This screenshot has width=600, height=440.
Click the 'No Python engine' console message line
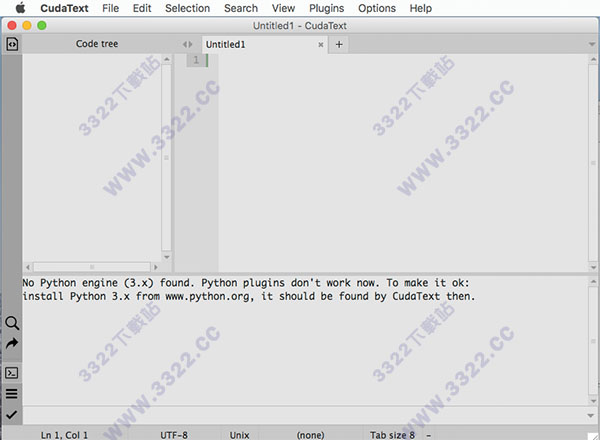pyautogui.click(x=246, y=283)
